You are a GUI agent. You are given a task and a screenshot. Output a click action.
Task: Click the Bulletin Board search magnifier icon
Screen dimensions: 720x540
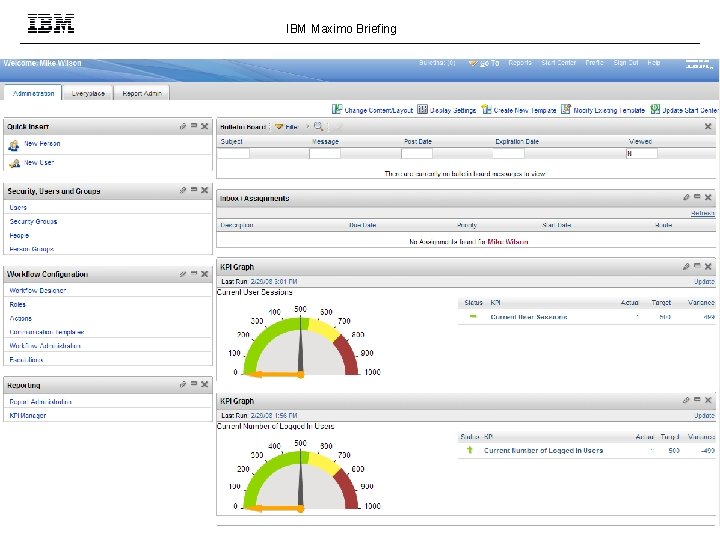click(318, 126)
